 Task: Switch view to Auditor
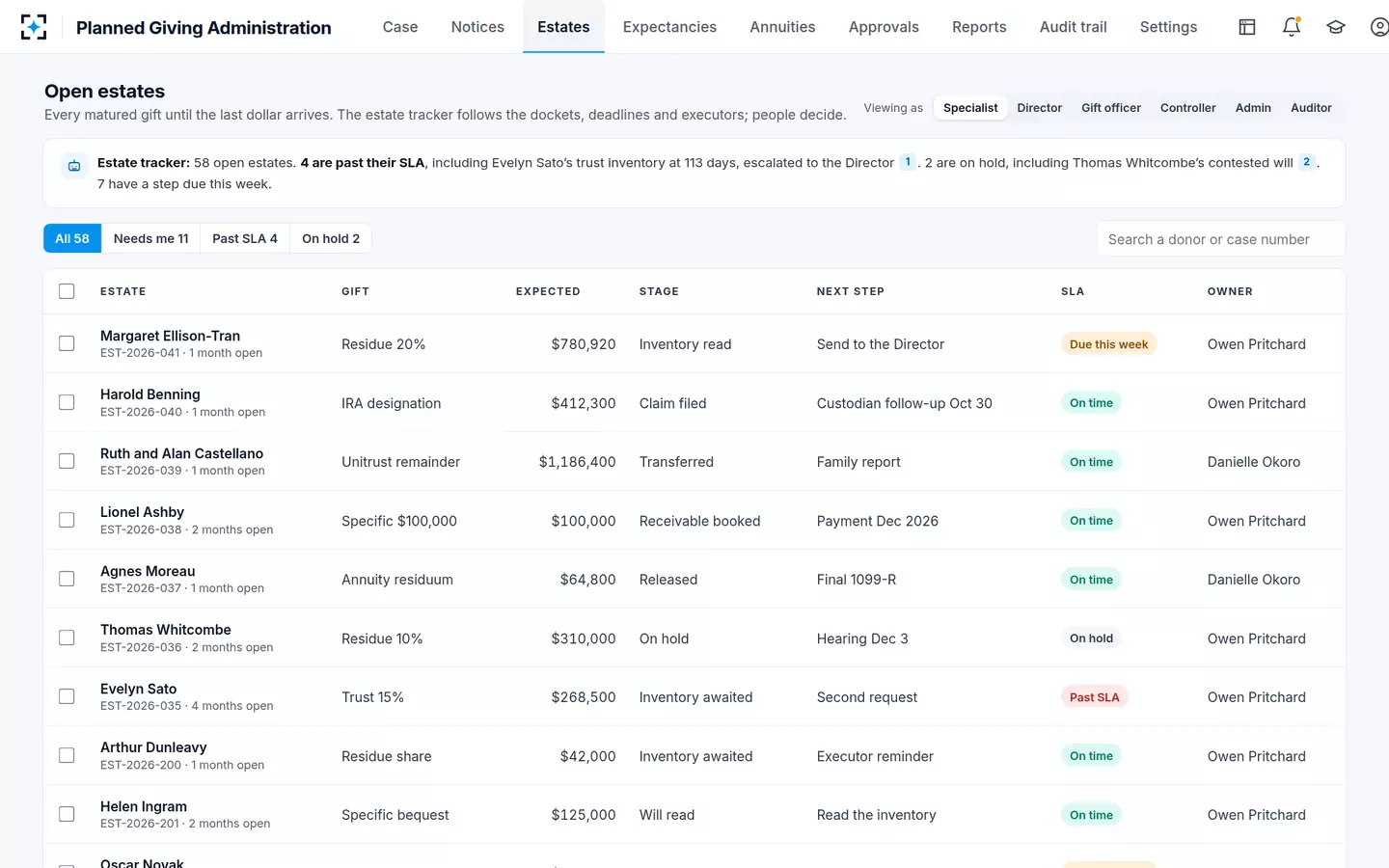coord(1311,108)
